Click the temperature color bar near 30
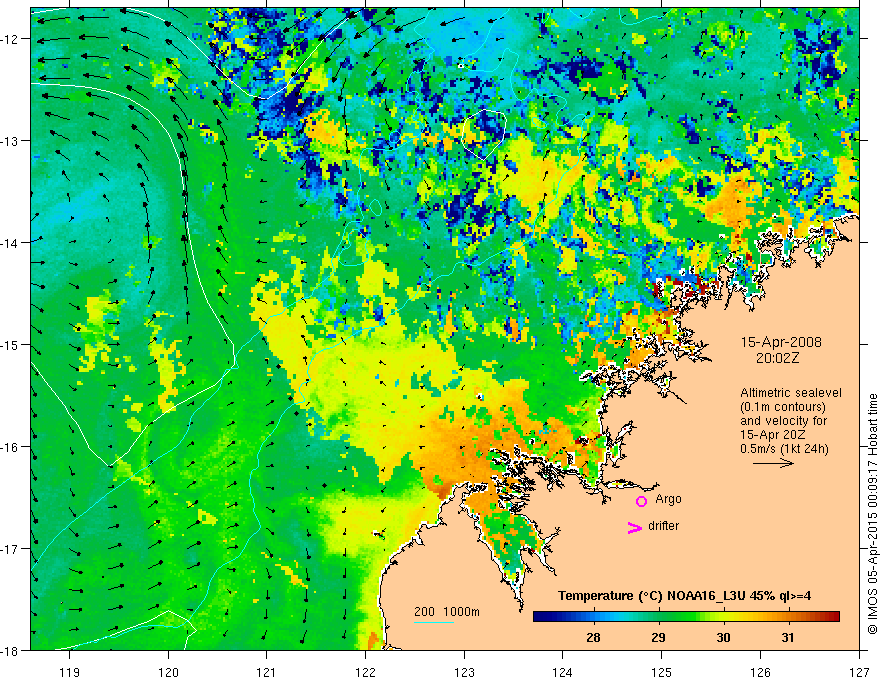This screenshot has height=680, width=880. [x=723, y=617]
